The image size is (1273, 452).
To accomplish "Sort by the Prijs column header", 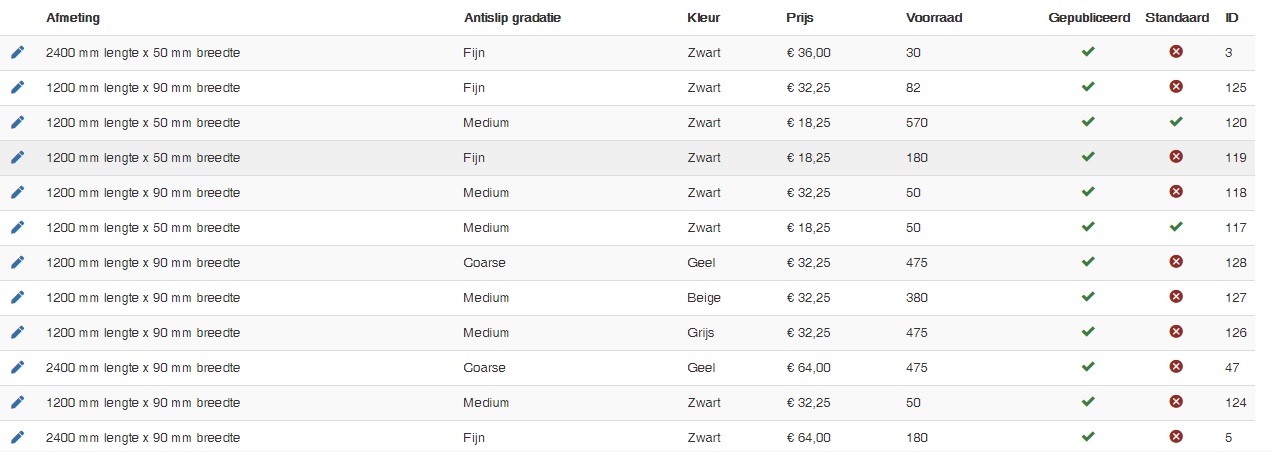I will tap(801, 18).
